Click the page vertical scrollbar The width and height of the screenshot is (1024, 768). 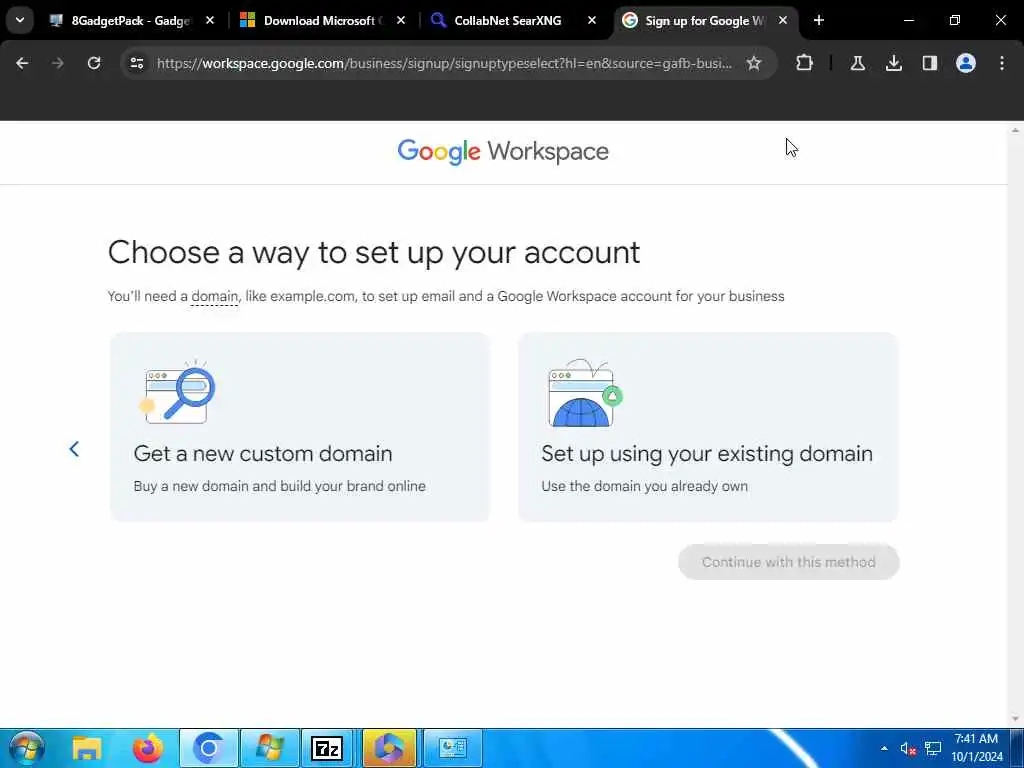pyautogui.click(x=1016, y=424)
